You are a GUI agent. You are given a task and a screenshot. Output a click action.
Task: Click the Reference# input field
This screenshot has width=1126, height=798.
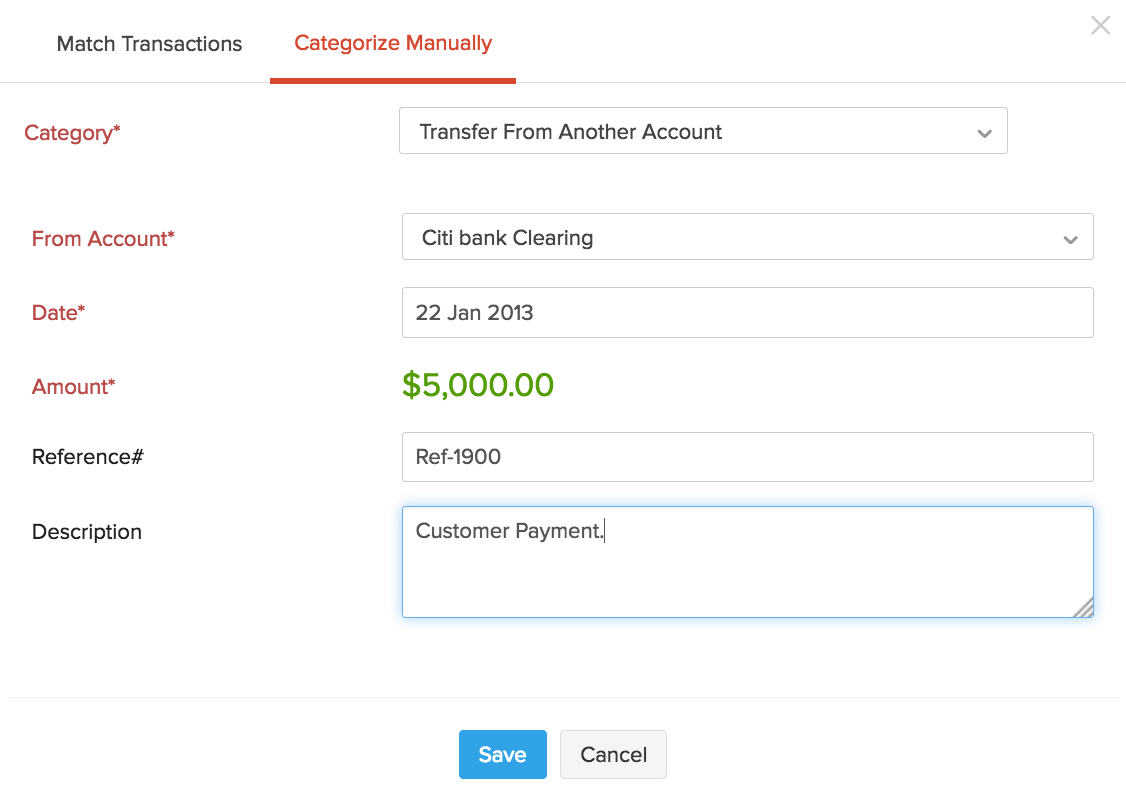tap(748, 457)
